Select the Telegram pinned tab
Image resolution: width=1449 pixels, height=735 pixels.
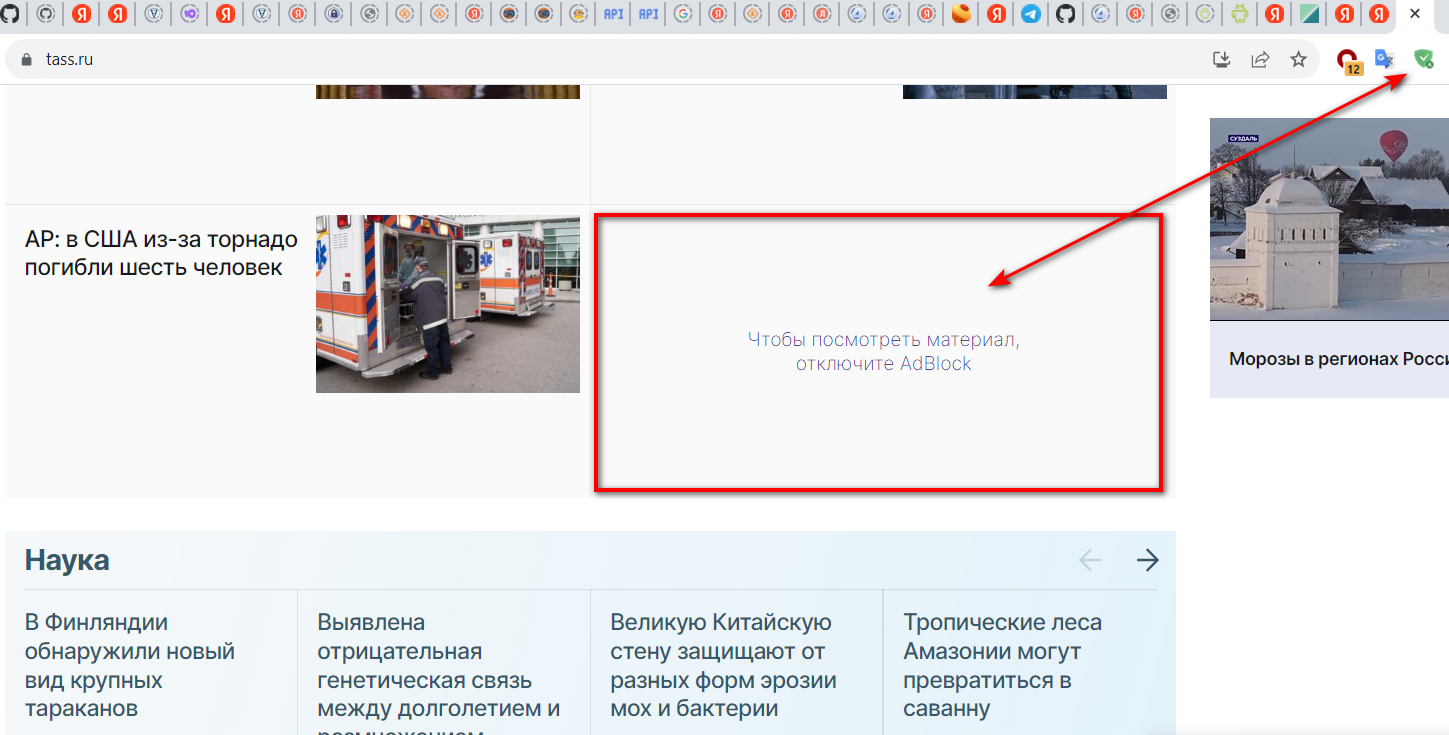tap(1030, 14)
